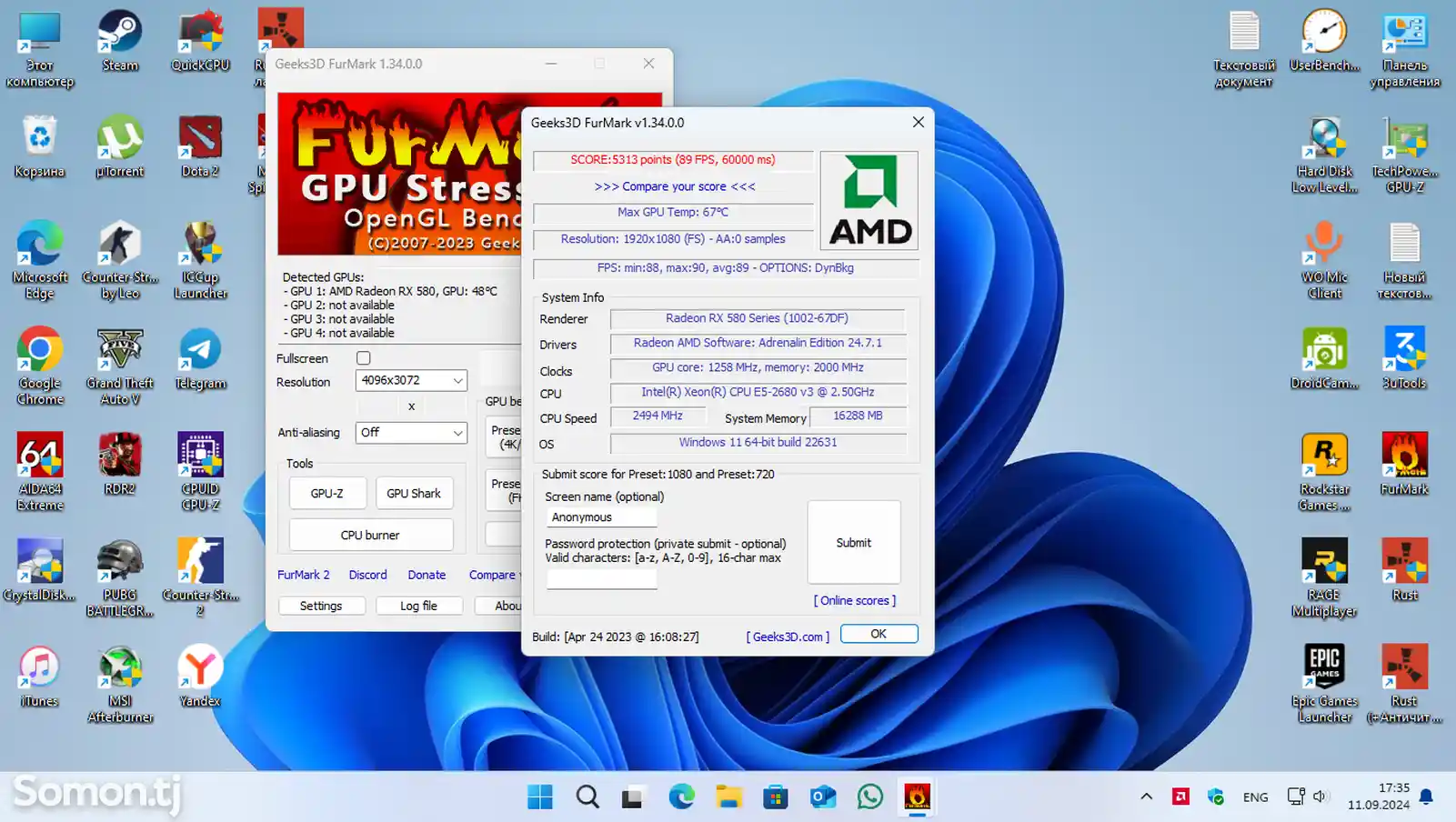Enable the Fullscreen checkbox in FurMark
Viewport: 1456px width, 822px height.
tap(364, 358)
